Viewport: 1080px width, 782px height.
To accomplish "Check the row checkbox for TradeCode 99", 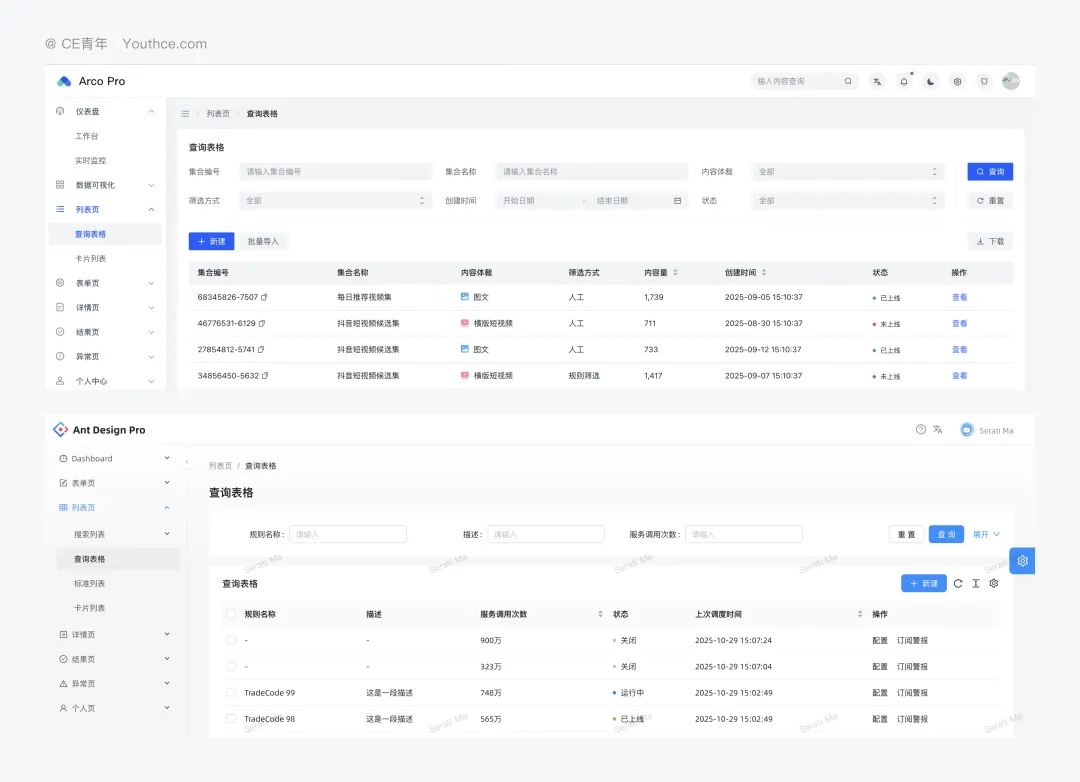I will pos(231,693).
